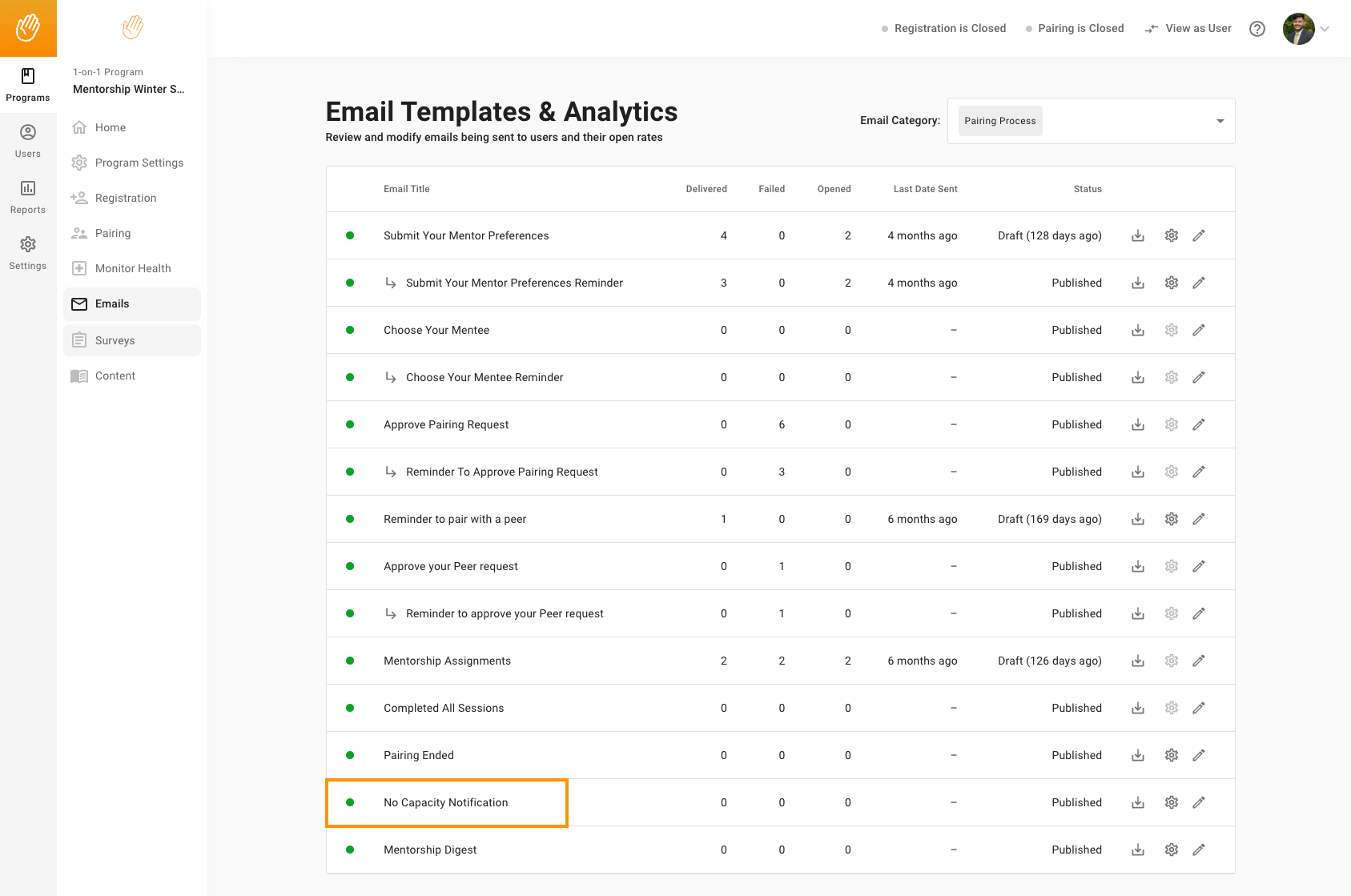The height and width of the screenshot is (896, 1351).
Task: Edit the Approve Pairing Request email
Action: pos(1198,424)
